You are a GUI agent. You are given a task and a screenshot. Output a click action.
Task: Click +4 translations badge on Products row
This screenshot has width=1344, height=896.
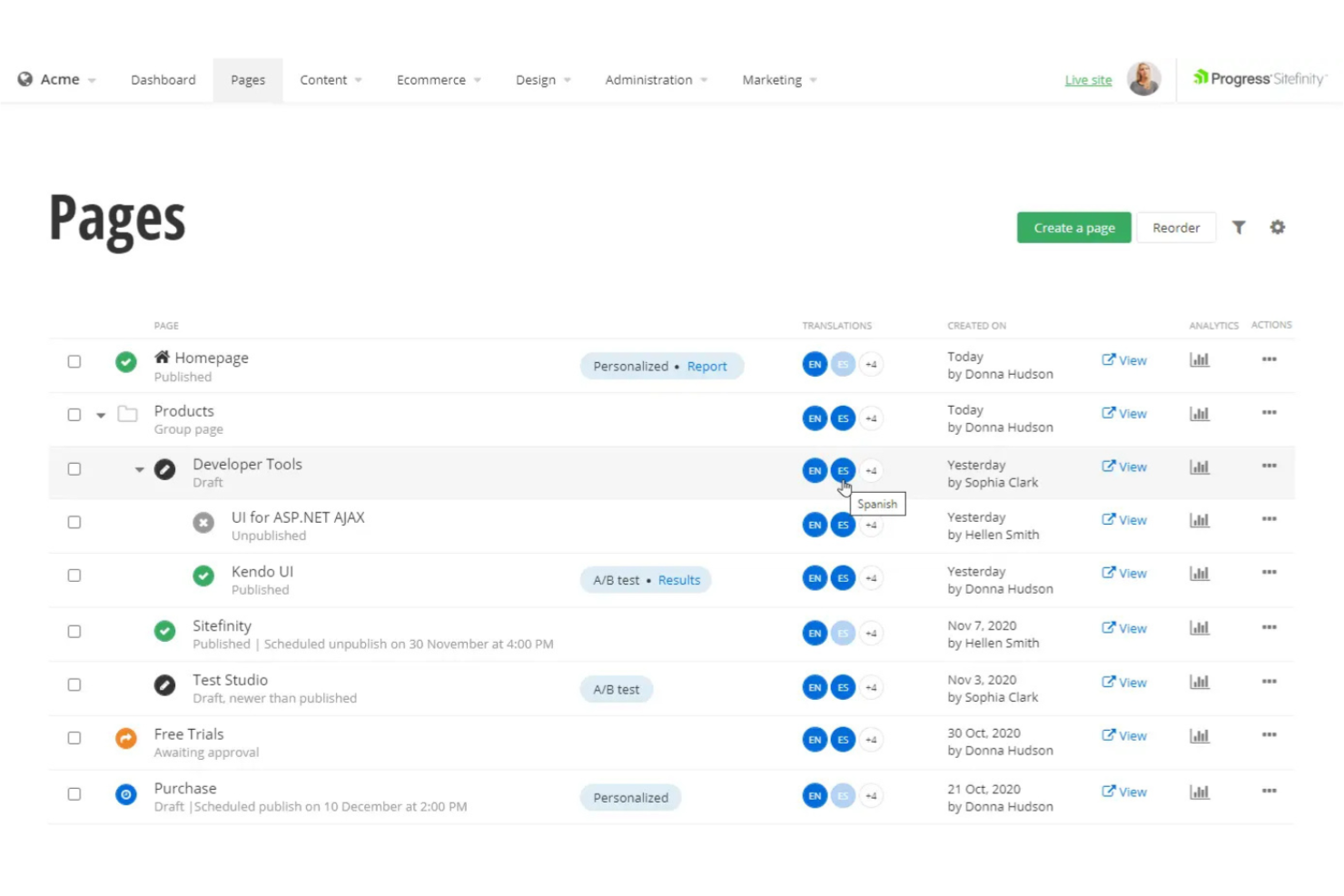871,418
